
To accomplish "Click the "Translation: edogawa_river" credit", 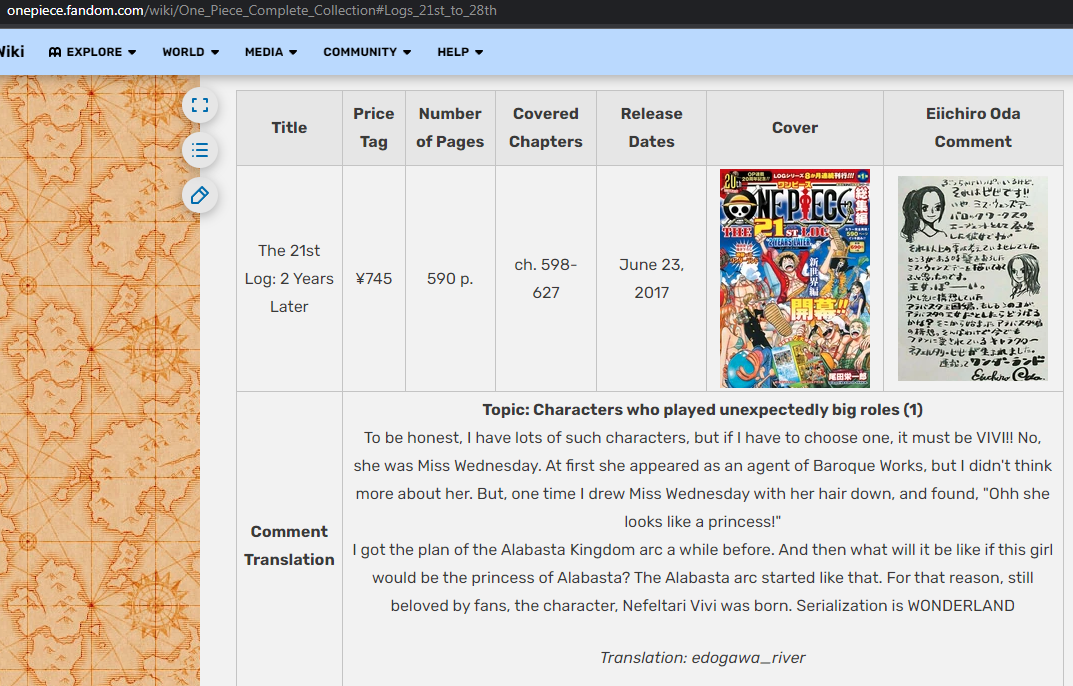I will [703, 658].
